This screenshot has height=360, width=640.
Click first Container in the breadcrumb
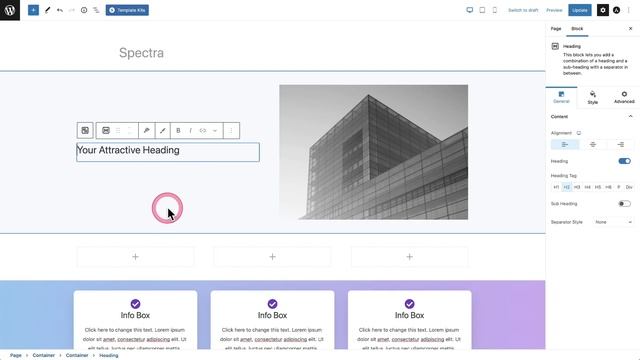[44, 356]
